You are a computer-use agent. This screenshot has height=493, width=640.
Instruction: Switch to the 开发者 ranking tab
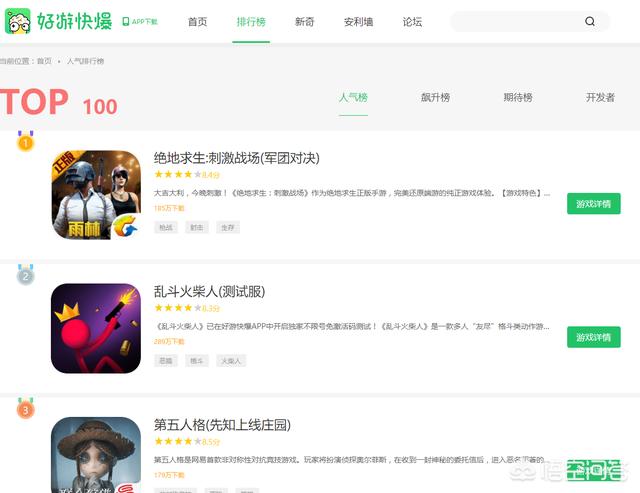pos(600,98)
